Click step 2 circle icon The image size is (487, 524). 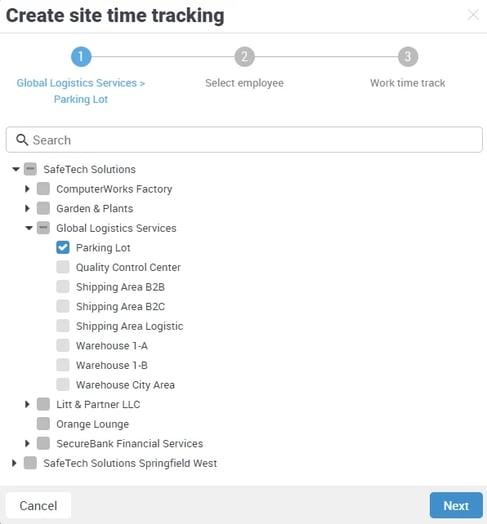244,56
